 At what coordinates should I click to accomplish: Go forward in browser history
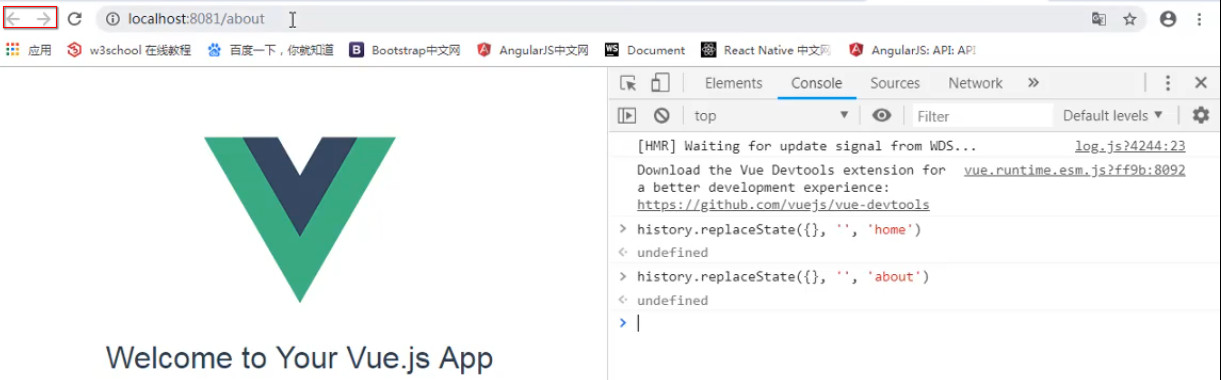(43, 19)
